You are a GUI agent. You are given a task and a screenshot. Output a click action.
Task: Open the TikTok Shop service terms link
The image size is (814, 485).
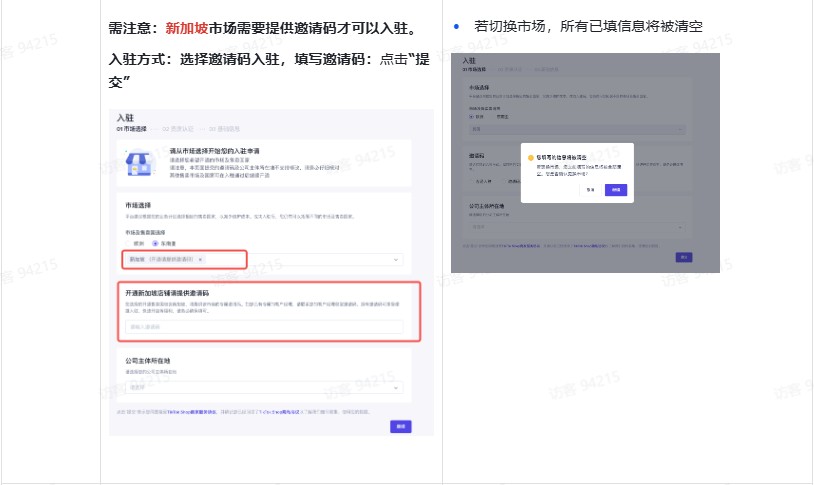point(191,411)
